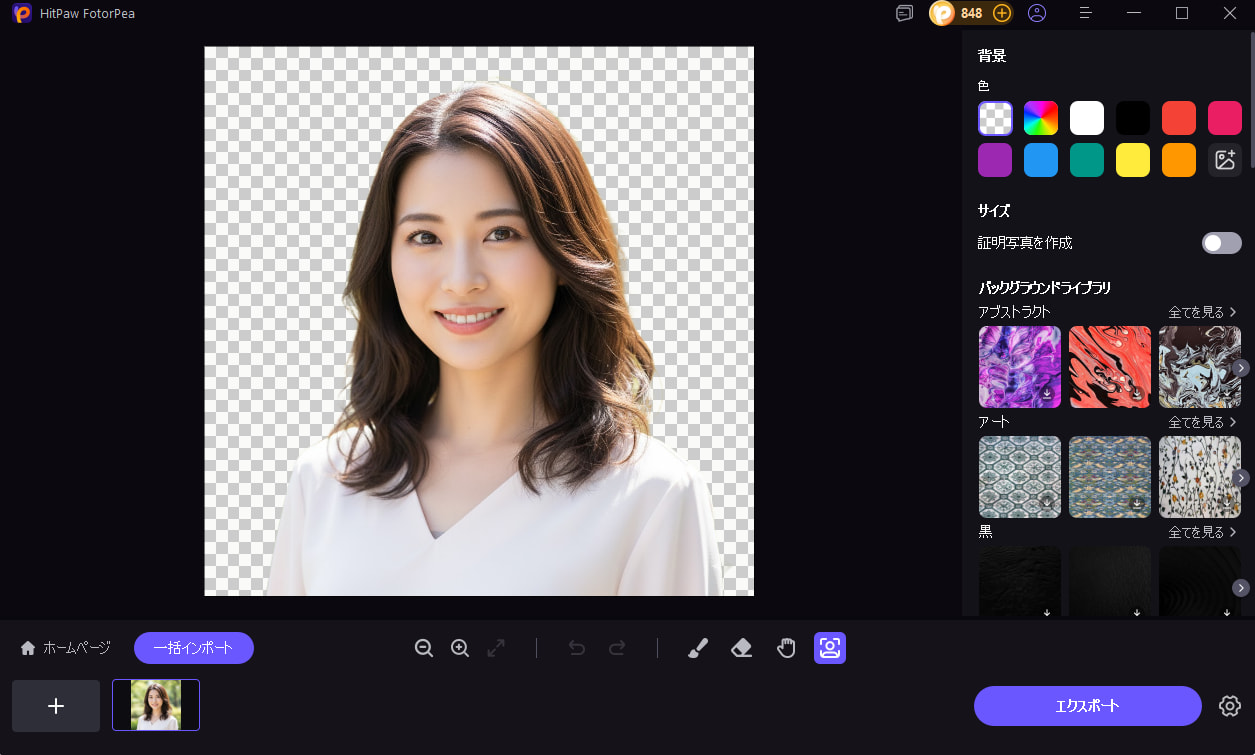
Task: Choose the red background color swatch
Action: click(1179, 118)
